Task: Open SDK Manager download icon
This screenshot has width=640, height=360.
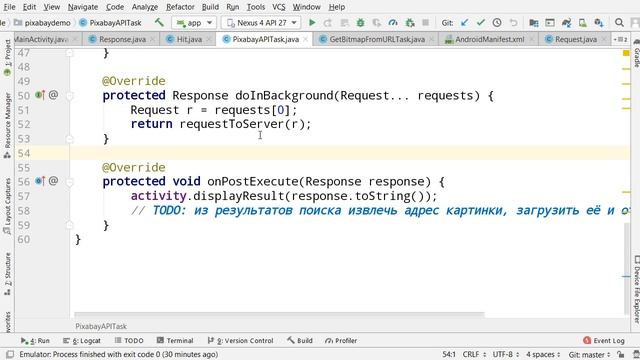Action: coord(599,23)
